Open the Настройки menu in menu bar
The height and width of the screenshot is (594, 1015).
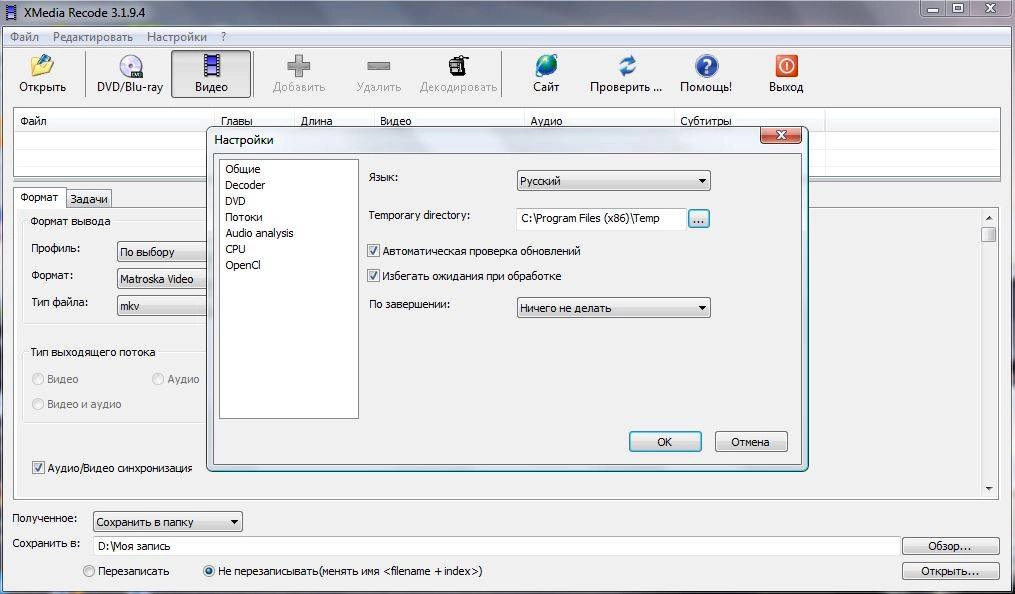coord(177,37)
